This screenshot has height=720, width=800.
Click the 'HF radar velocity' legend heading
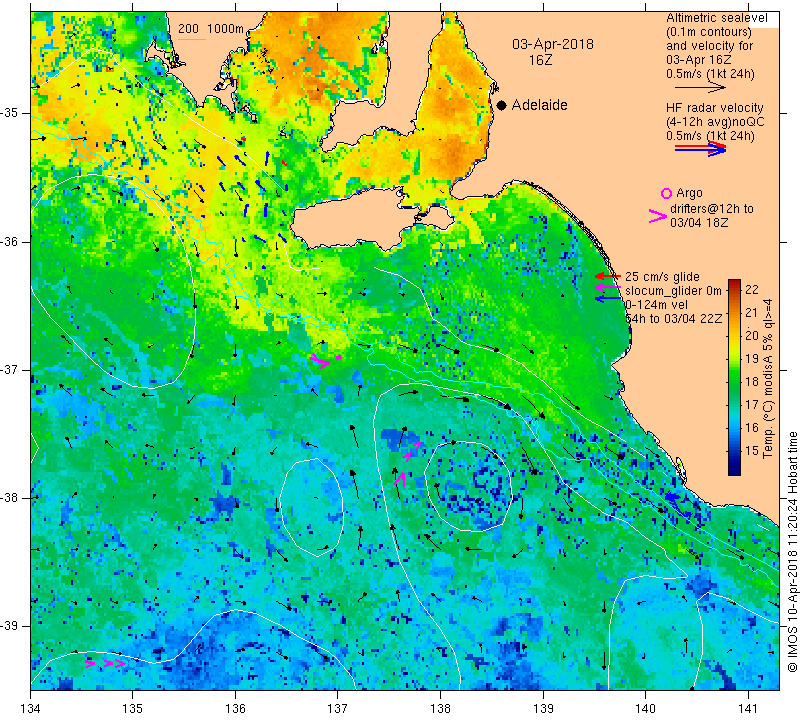pyautogui.click(x=714, y=108)
